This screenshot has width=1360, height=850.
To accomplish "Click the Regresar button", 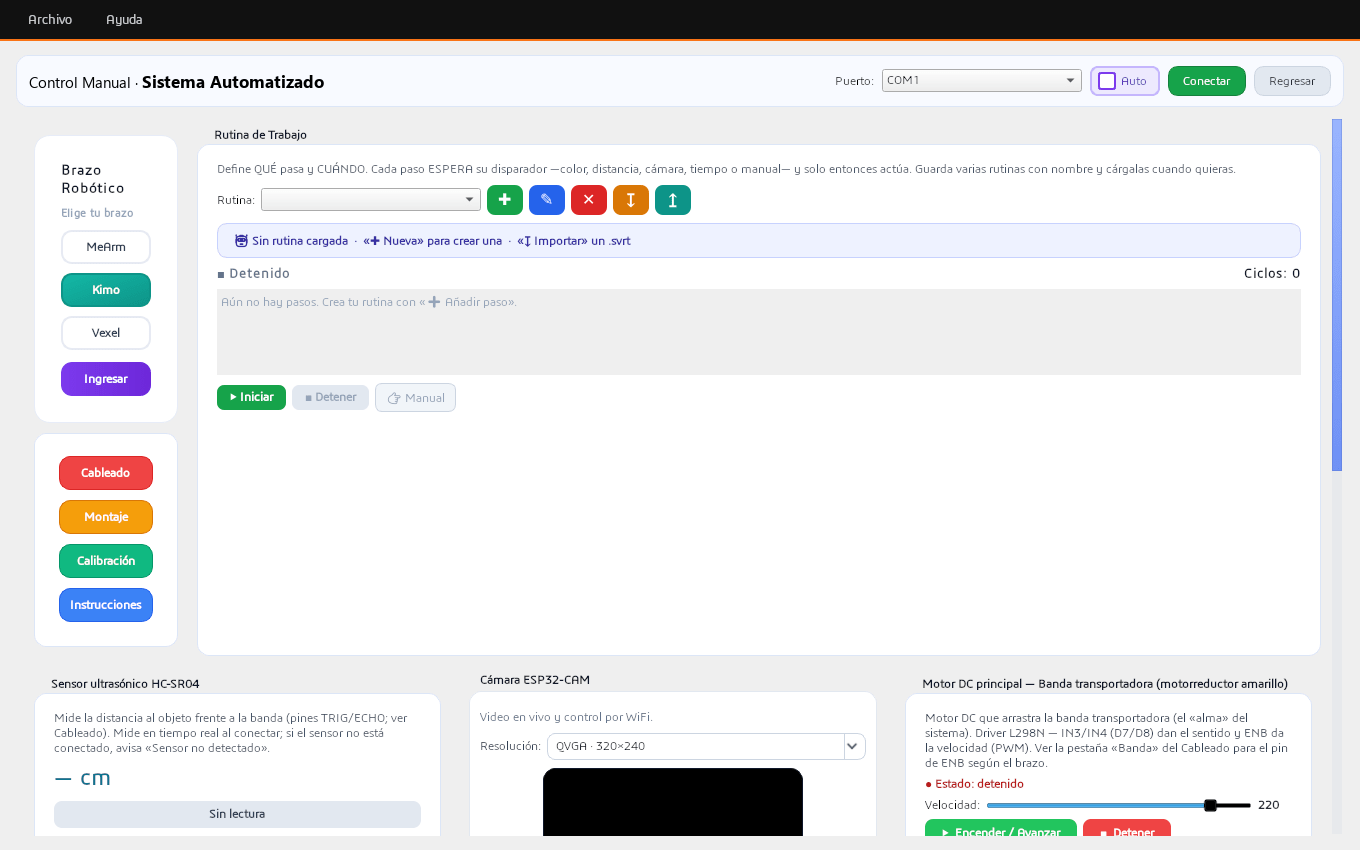I will click(1292, 81).
